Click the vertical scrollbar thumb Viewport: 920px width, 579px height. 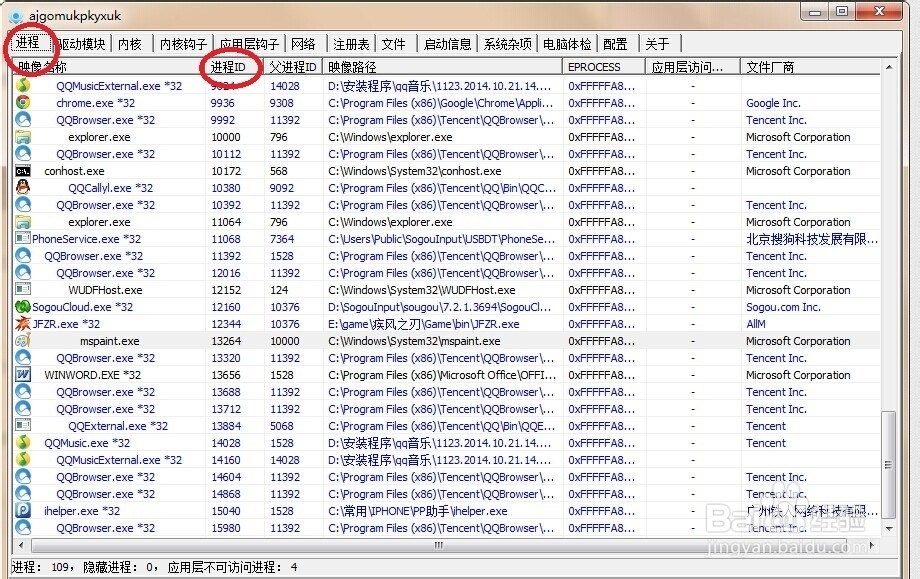[x=889, y=465]
